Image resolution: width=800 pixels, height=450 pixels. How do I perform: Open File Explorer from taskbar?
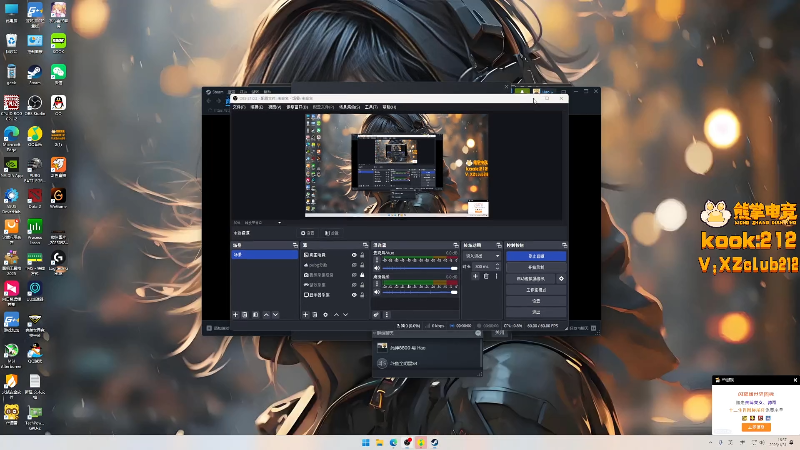(380, 442)
